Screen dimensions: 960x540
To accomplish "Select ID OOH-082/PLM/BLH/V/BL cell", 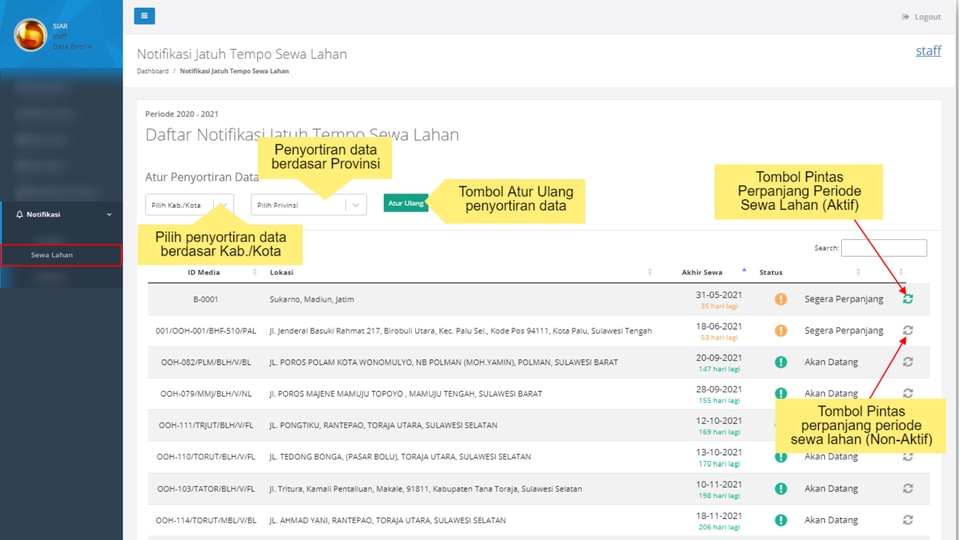I will (x=206, y=362).
